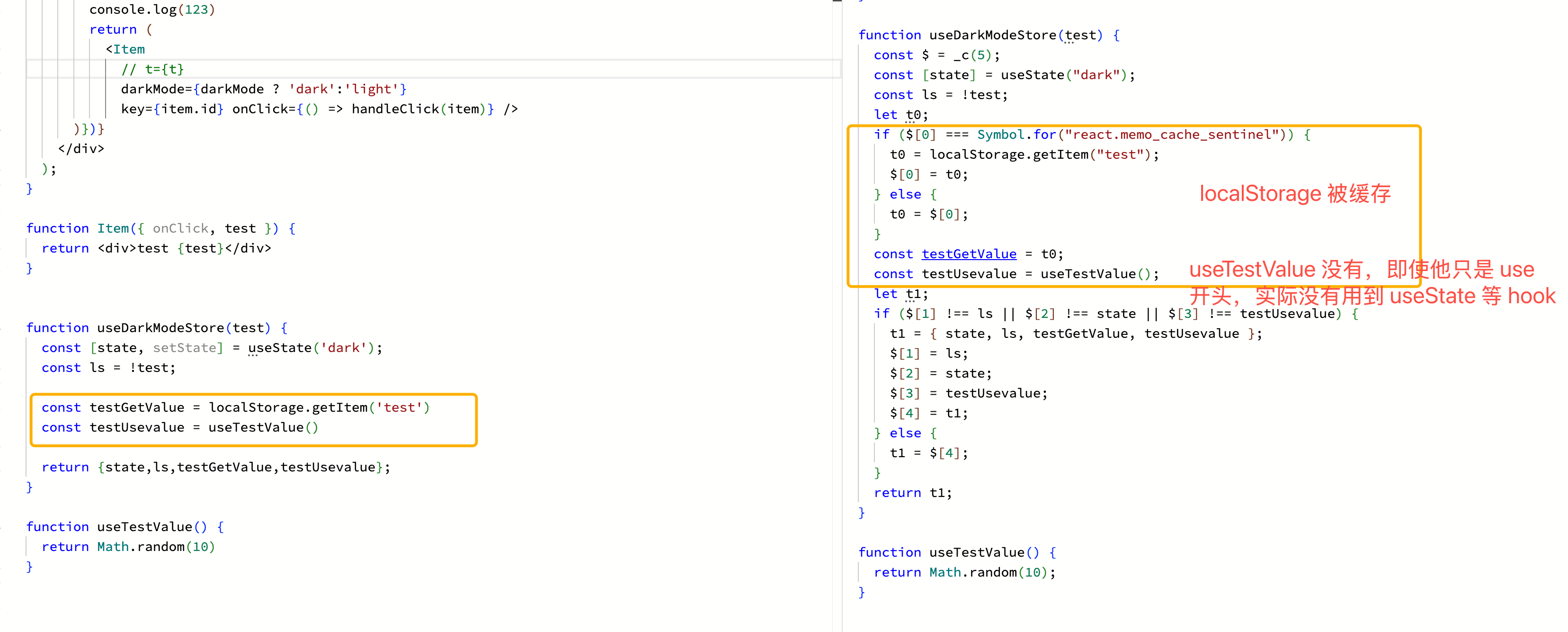The width and height of the screenshot is (1568, 632).
Task: Click 'return Math.random(10);' in right pane
Action: click(x=965, y=572)
